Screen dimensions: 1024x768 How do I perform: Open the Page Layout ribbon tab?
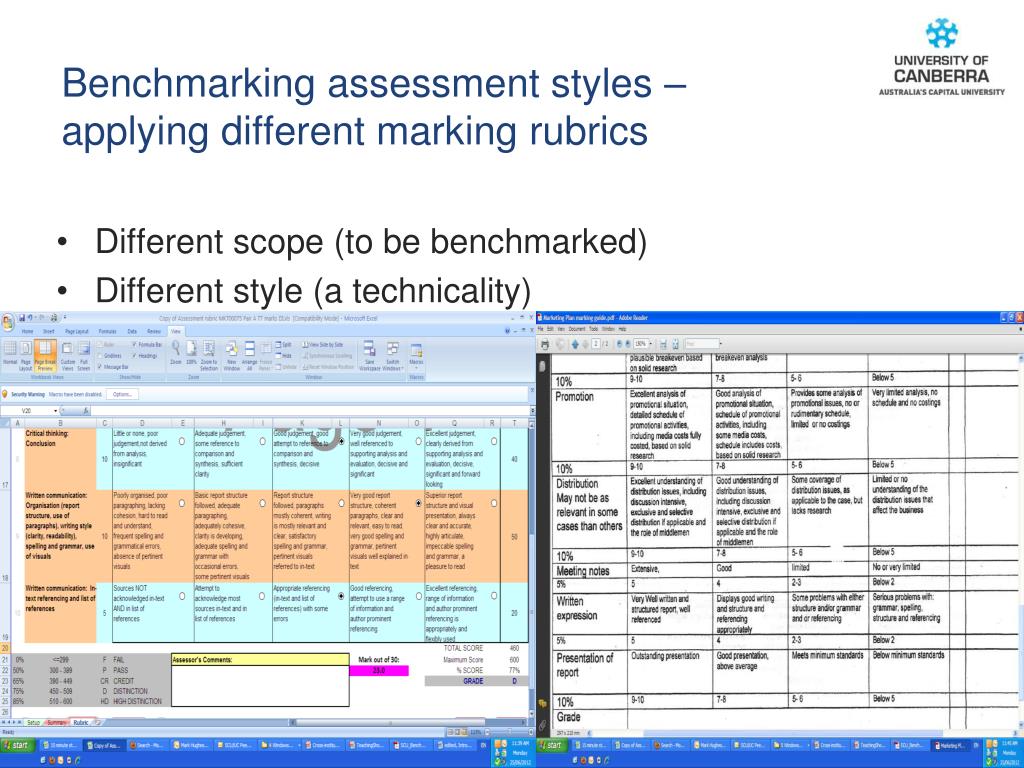[75, 331]
